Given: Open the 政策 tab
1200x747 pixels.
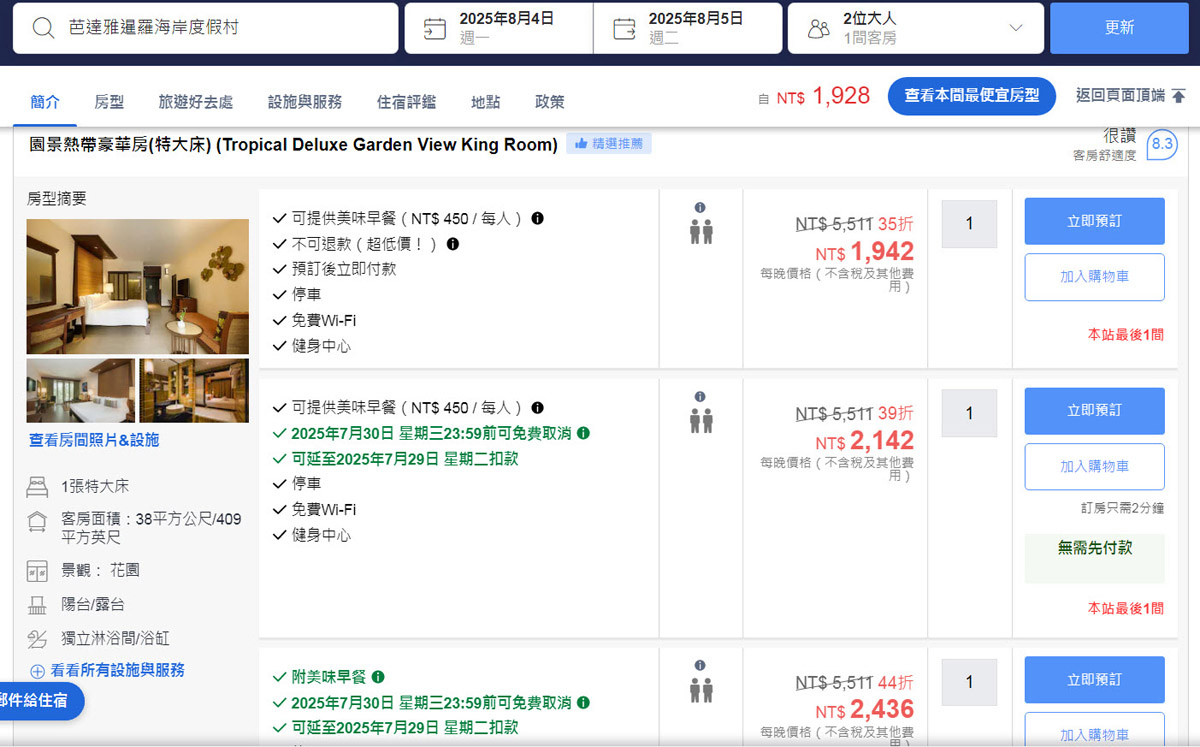Looking at the screenshot, I should (x=550, y=102).
